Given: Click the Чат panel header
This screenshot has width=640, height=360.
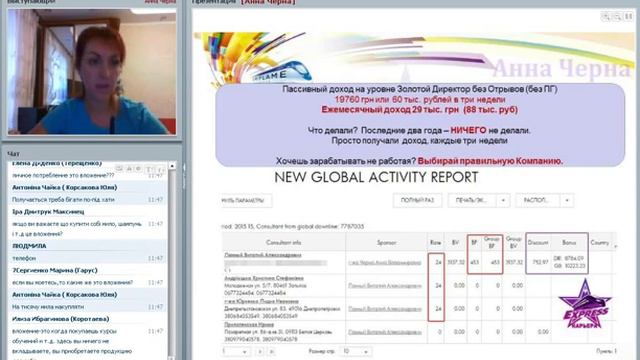Looking at the screenshot, I should pyautogui.click(x=13, y=153).
